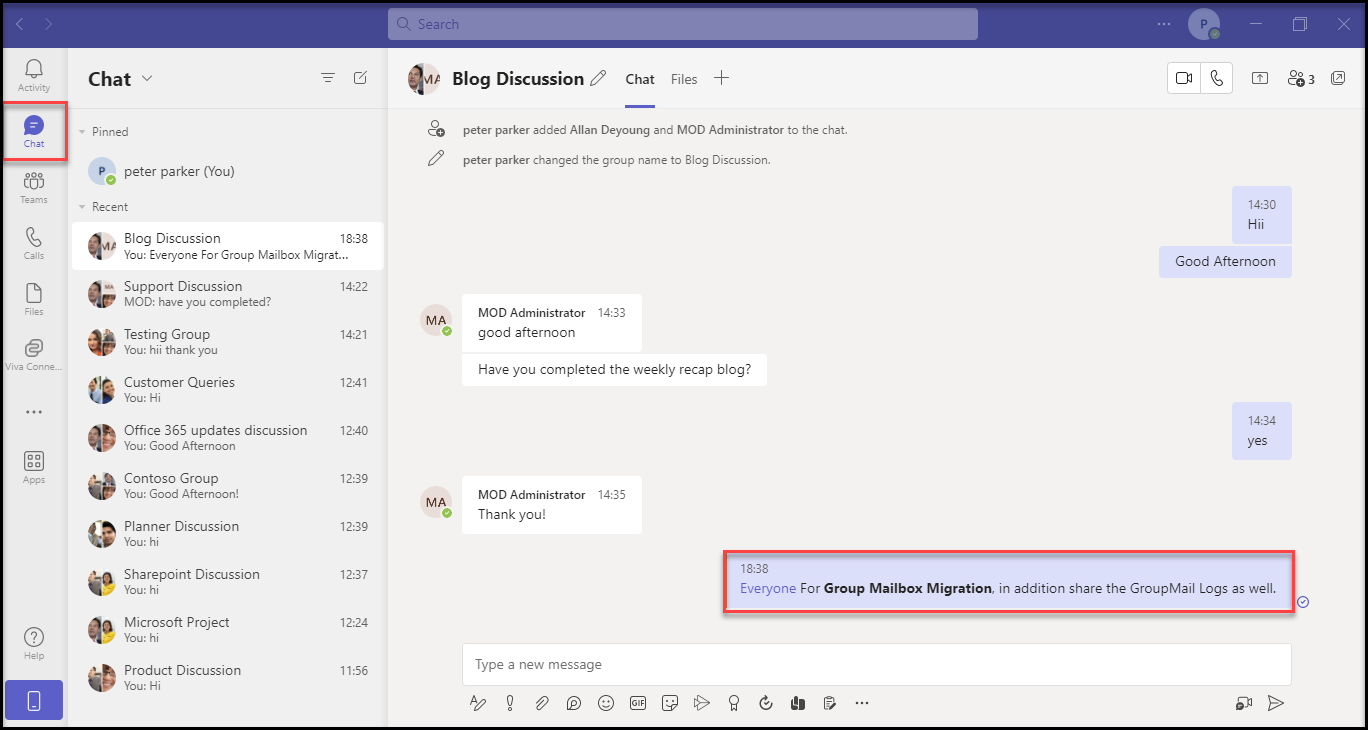Start a video call in Blog Discussion

pyautogui.click(x=1184, y=79)
